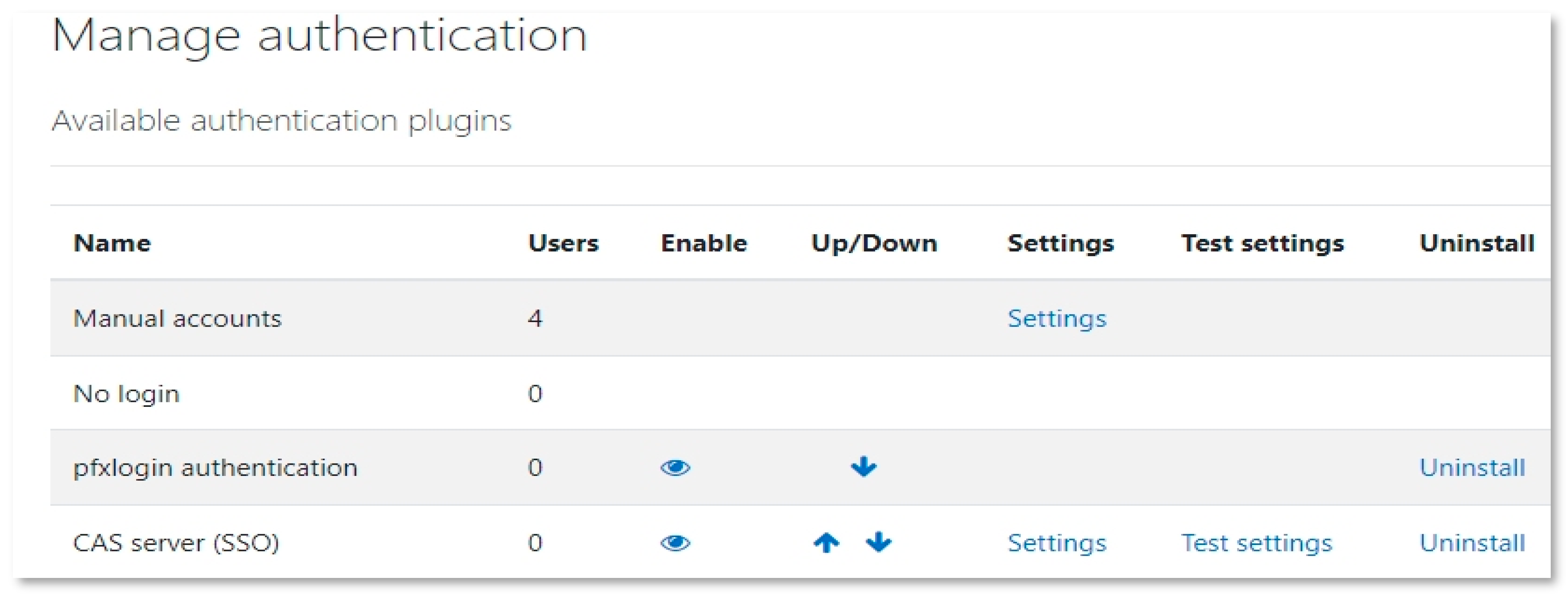
Task: Click Test settings for CAS server
Action: pos(1256,543)
